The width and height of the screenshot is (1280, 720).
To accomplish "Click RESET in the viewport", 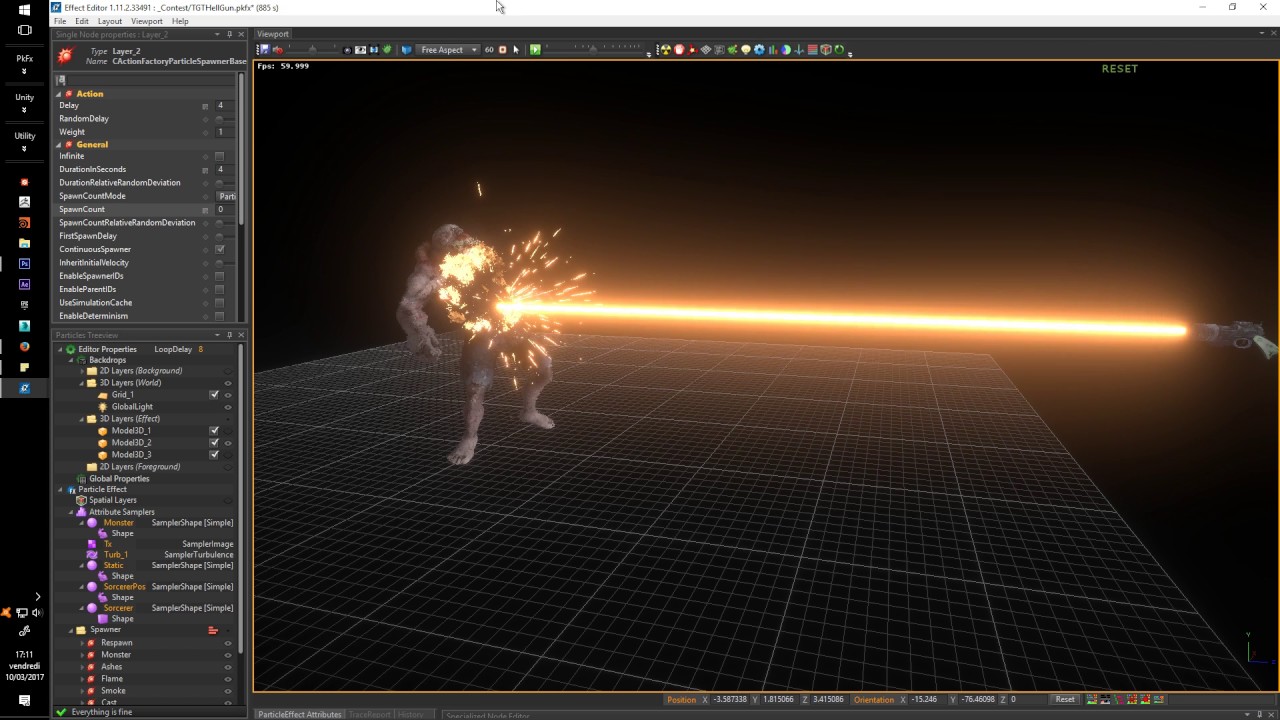I will [1120, 69].
